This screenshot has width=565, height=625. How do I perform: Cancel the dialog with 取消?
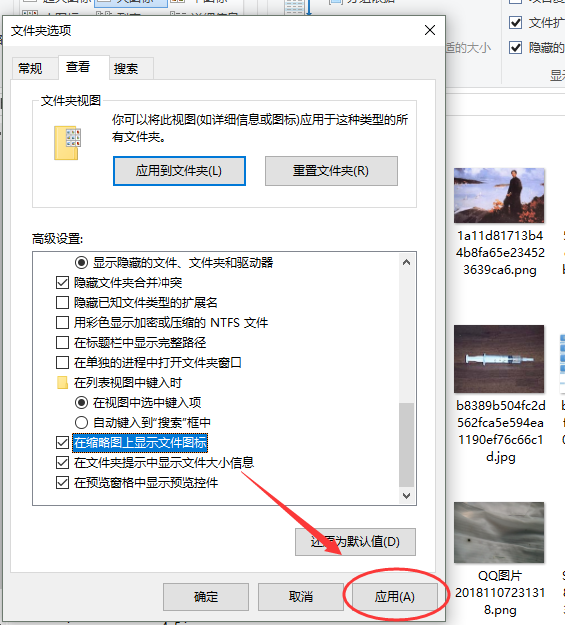point(301,597)
